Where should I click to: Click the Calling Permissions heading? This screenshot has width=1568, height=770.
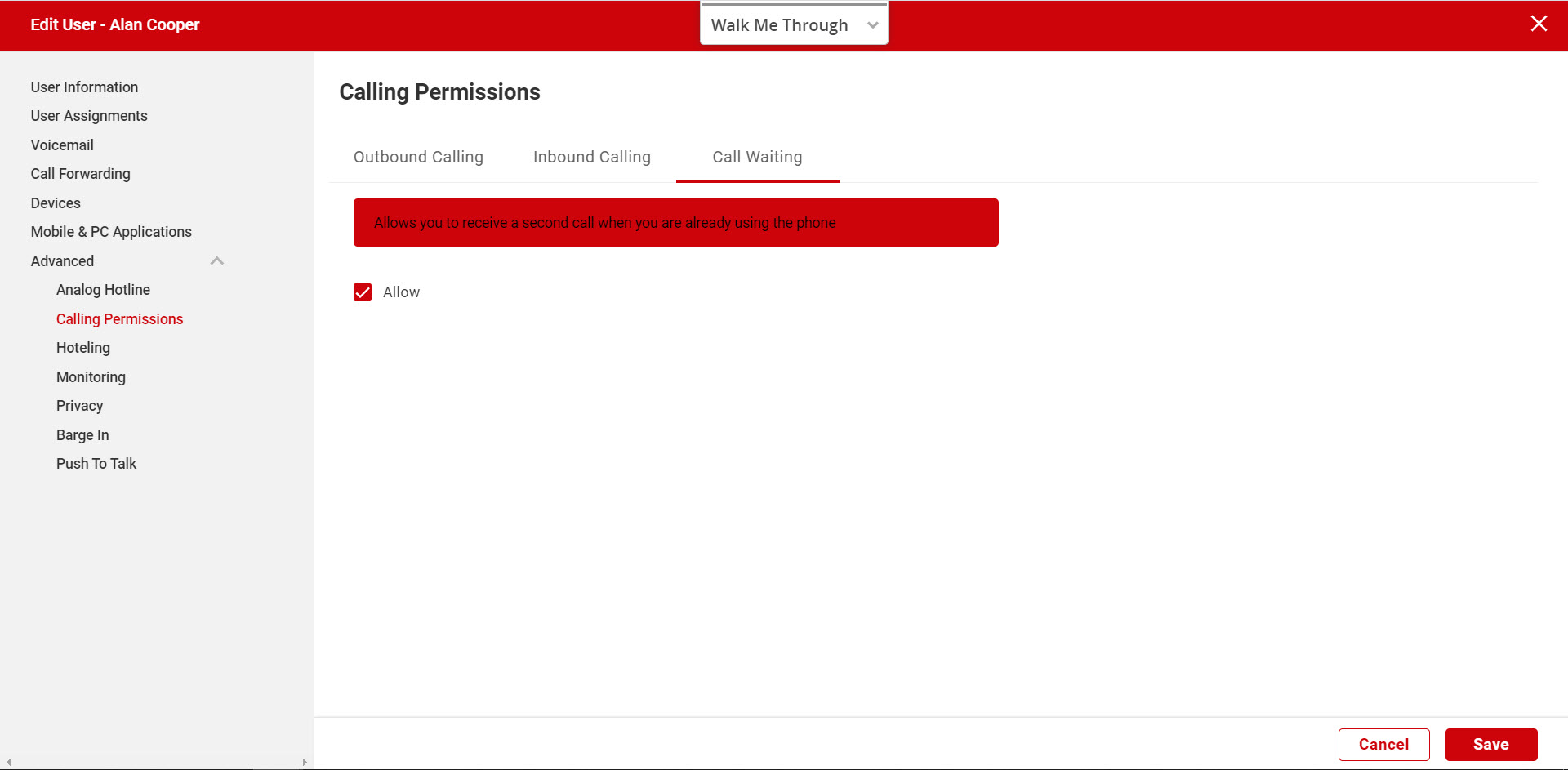(x=439, y=92)
